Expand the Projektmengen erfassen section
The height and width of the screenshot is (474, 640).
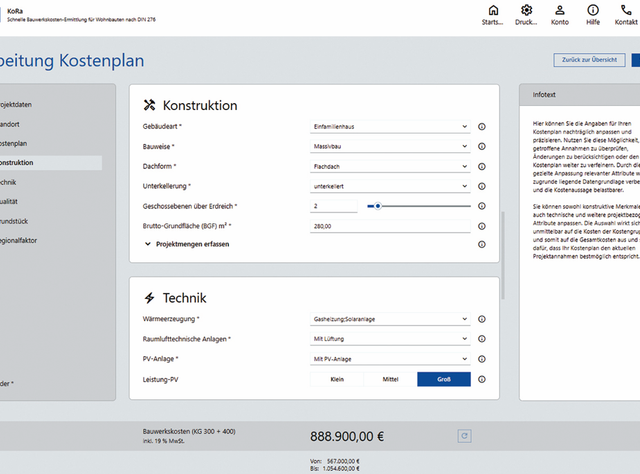click(187, 244)
